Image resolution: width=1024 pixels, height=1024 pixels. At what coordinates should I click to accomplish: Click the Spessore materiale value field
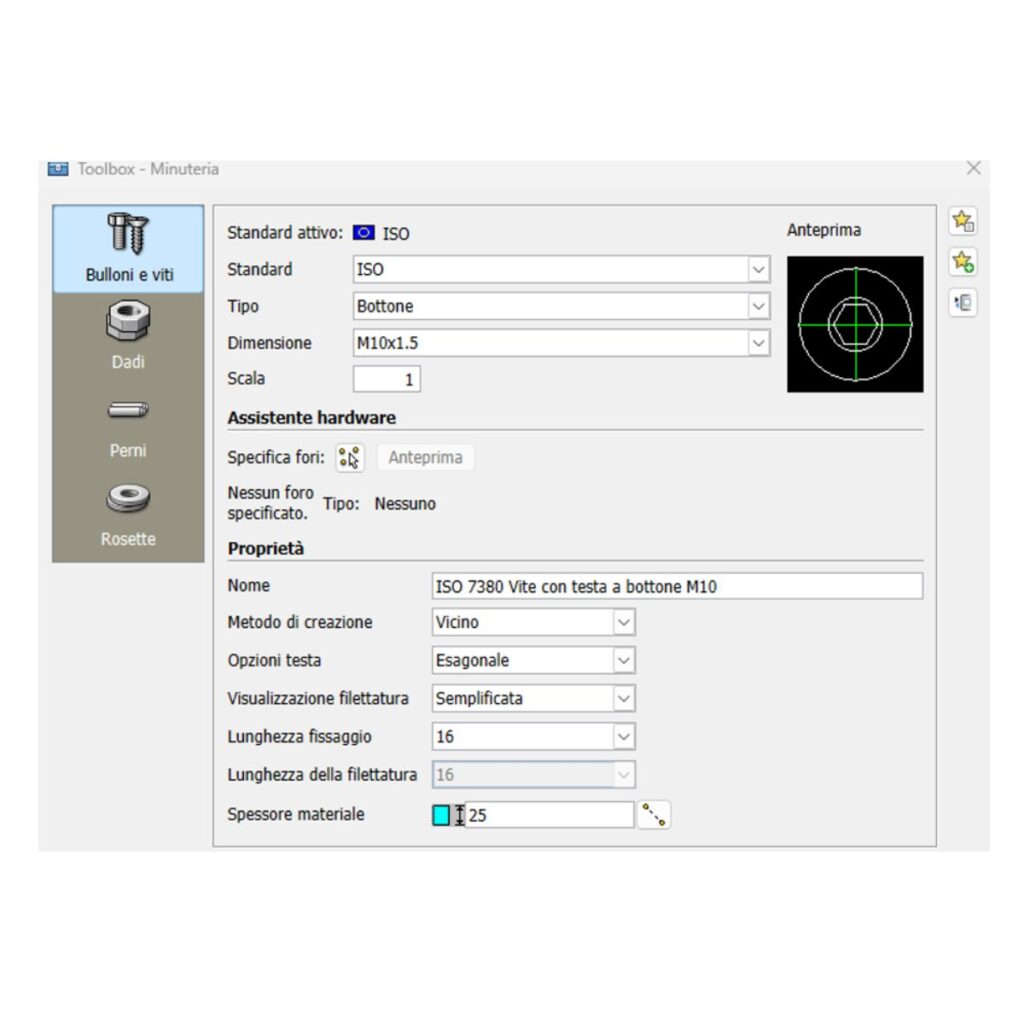pyautogui.click(x=549, y=815)
